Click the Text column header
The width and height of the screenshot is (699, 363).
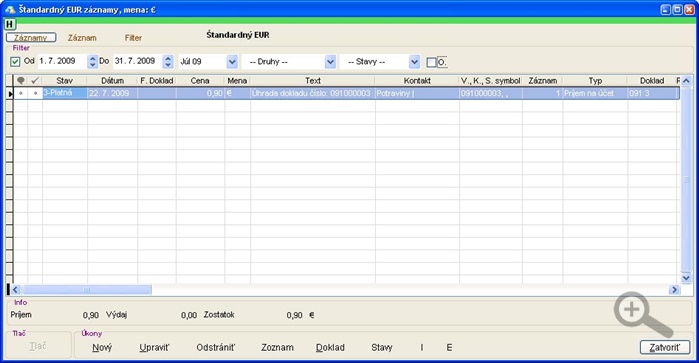tap(312, 81)
